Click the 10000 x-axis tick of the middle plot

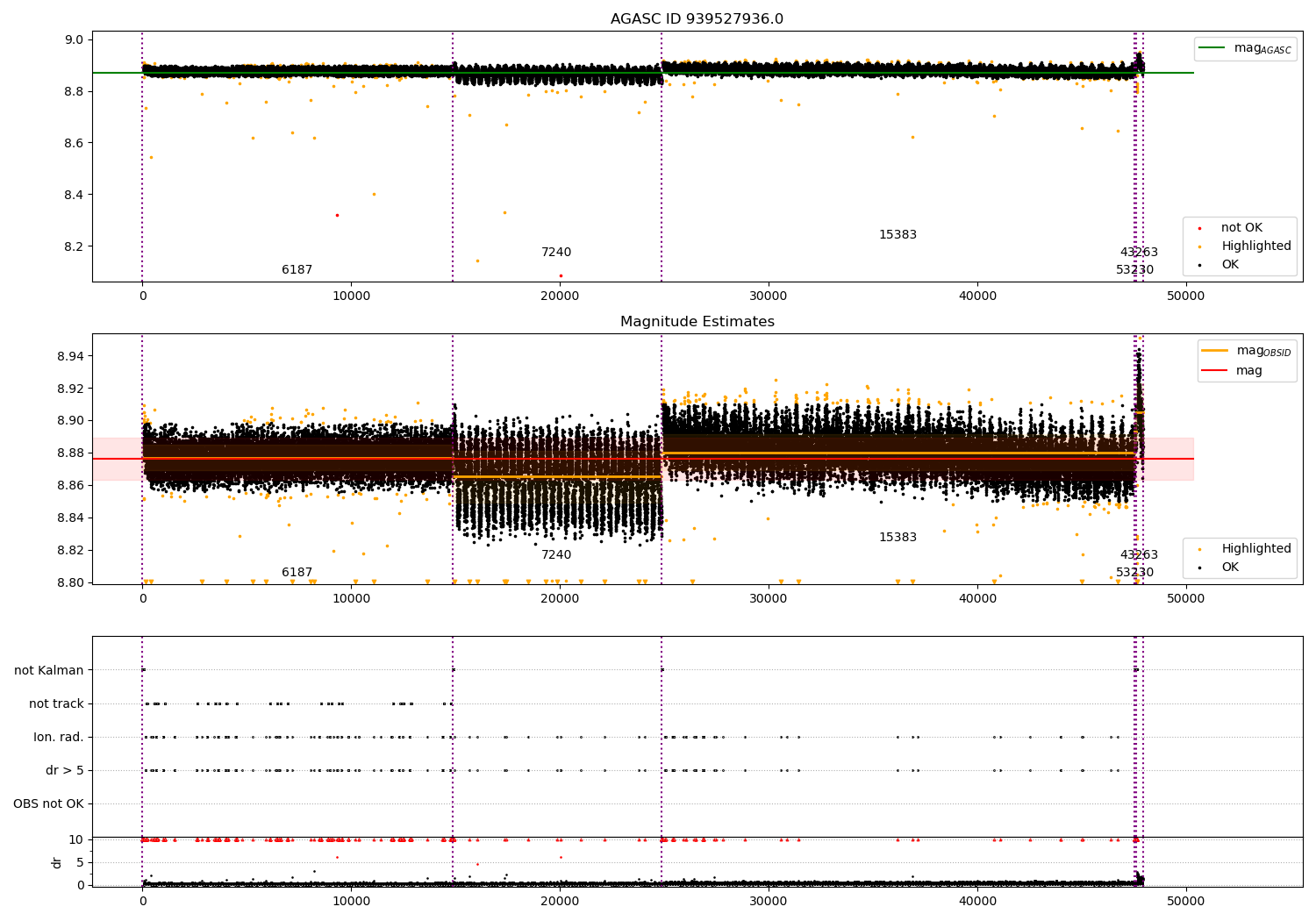point(351,599)
